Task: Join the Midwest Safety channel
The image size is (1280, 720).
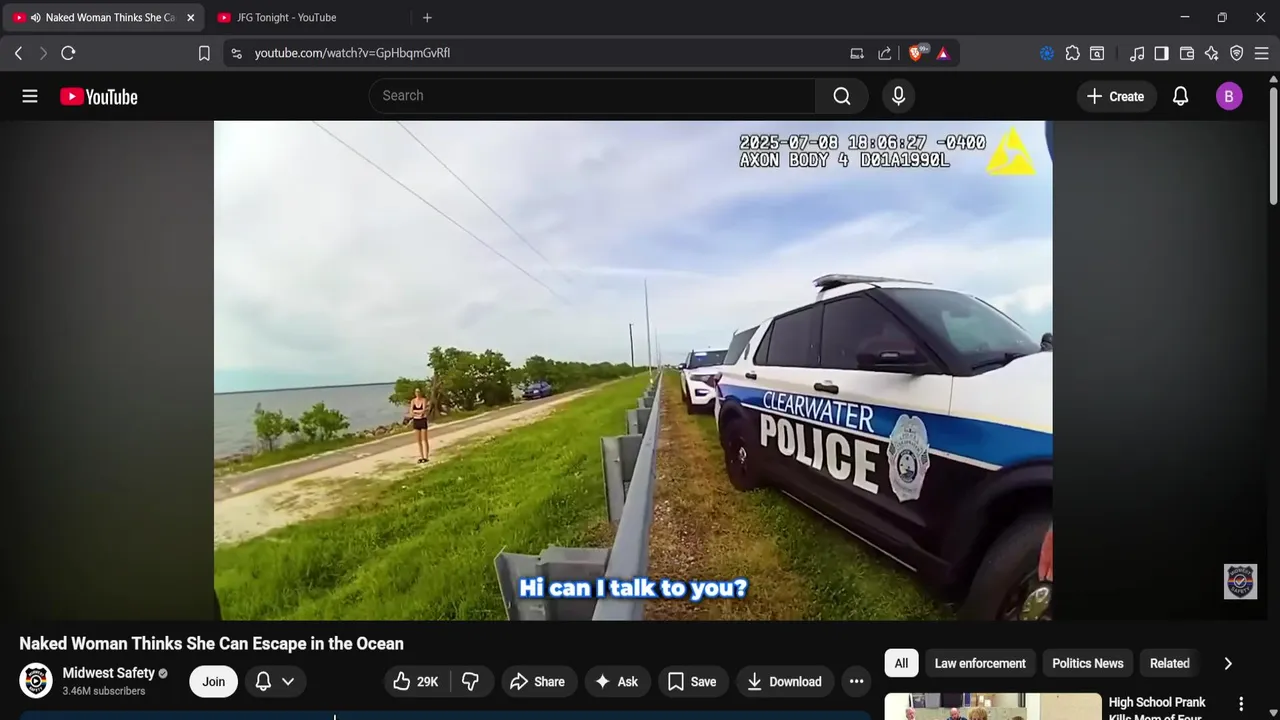Action: coord(214,682)
